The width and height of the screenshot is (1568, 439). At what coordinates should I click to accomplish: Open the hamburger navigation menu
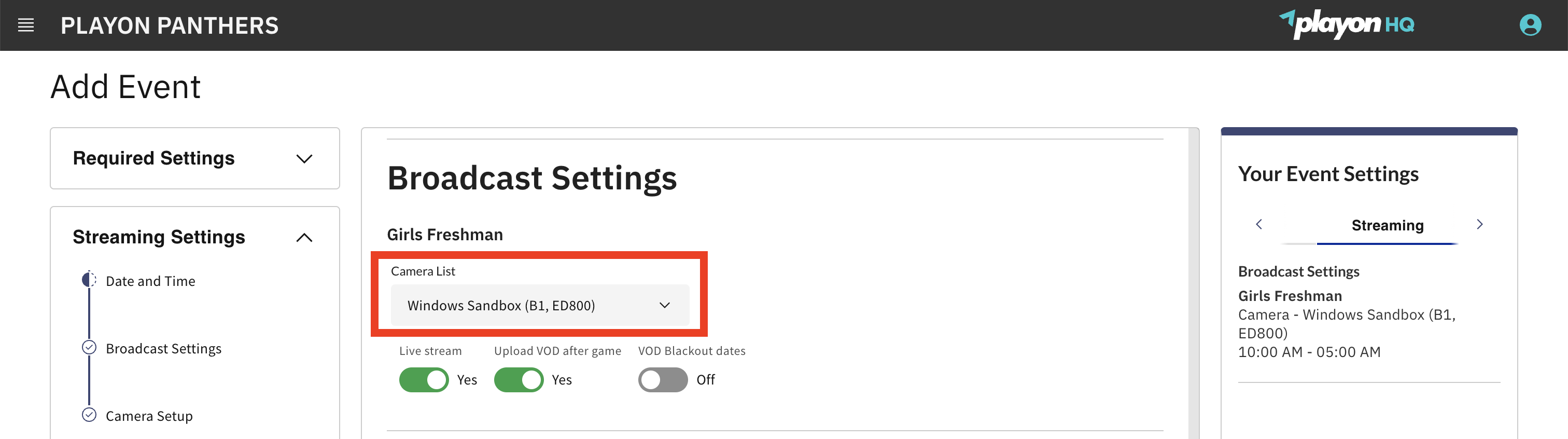tap(25, 25)
